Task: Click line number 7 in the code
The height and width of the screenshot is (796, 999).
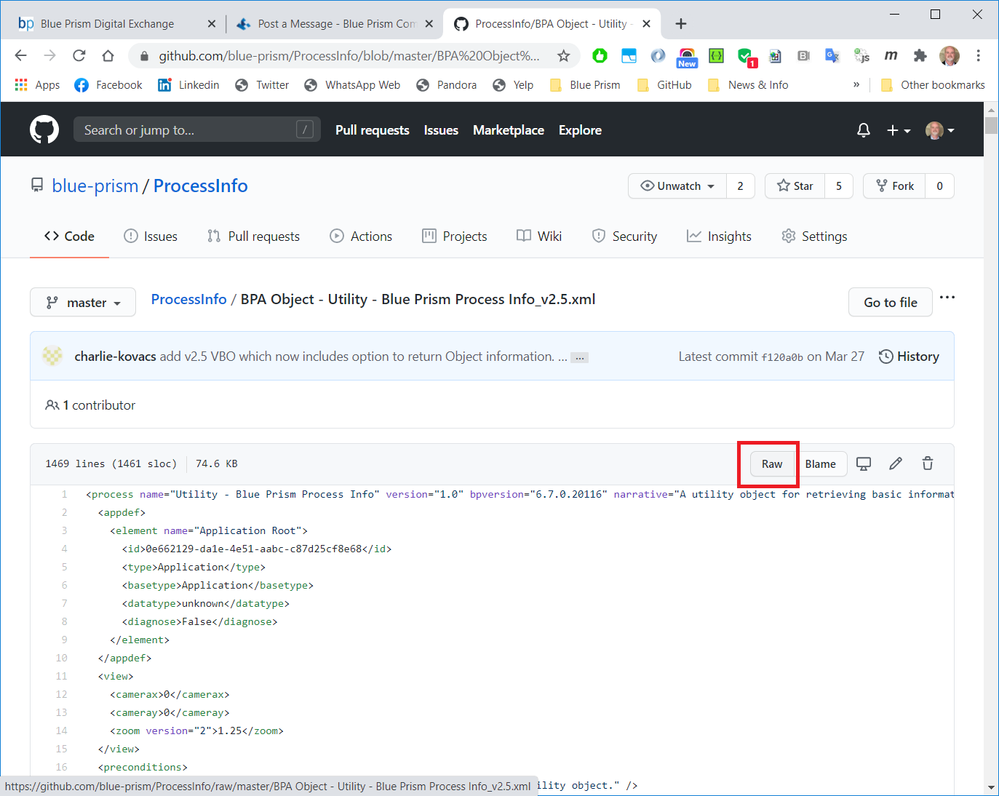Action: [x=64, y=603]
